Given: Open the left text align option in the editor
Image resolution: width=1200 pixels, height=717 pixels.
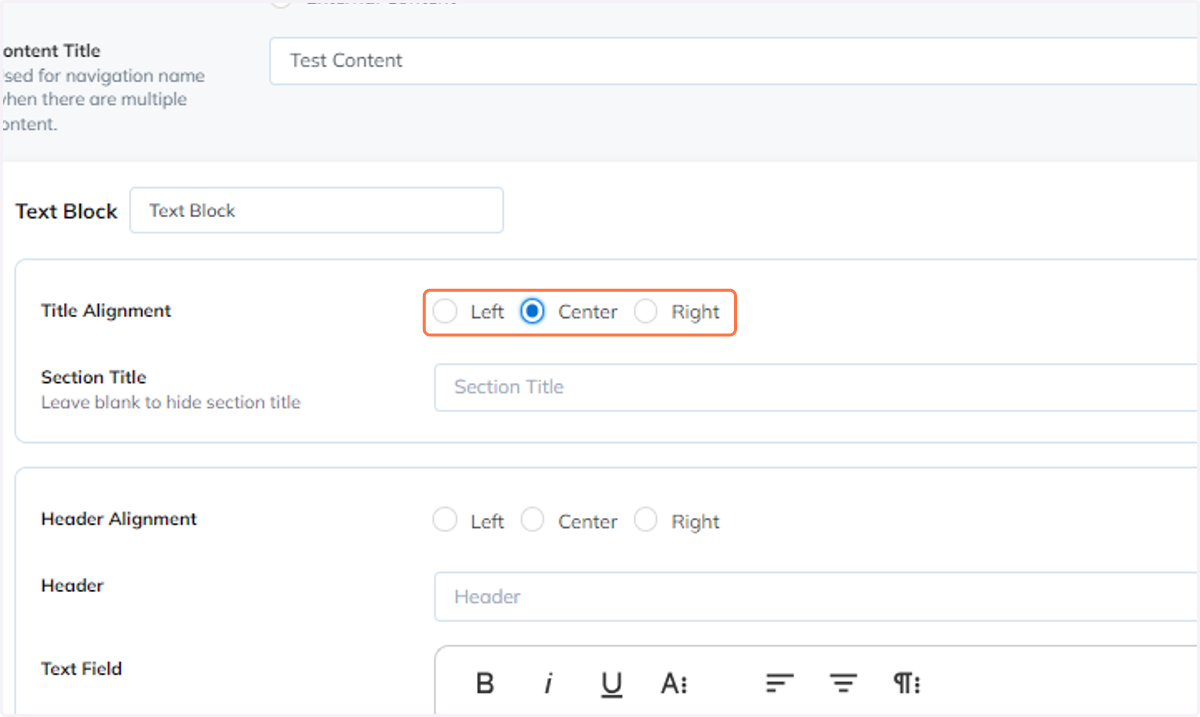Looking at the screenshot, I should (779, 684).
